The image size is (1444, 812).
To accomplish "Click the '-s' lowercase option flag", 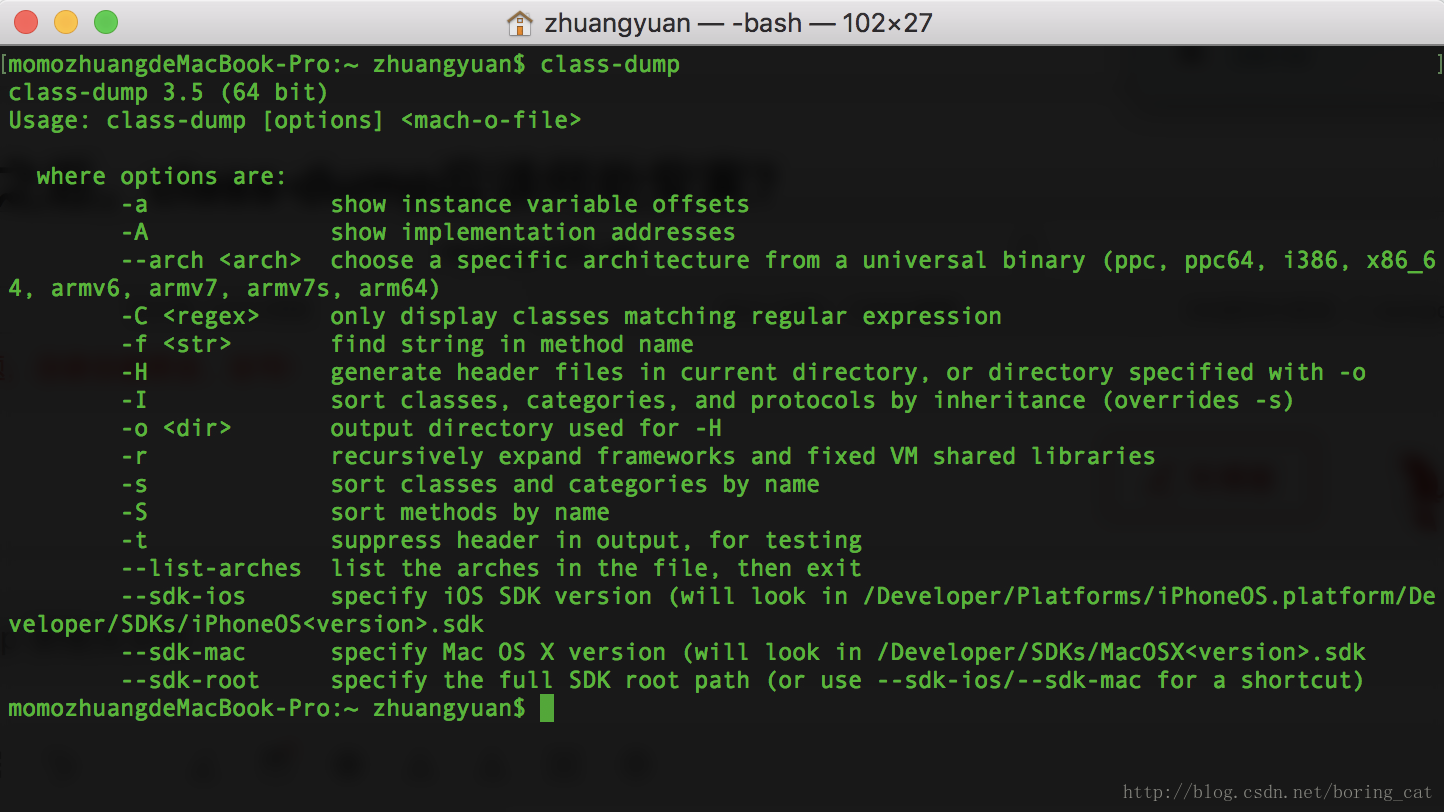I will point(134,485).
